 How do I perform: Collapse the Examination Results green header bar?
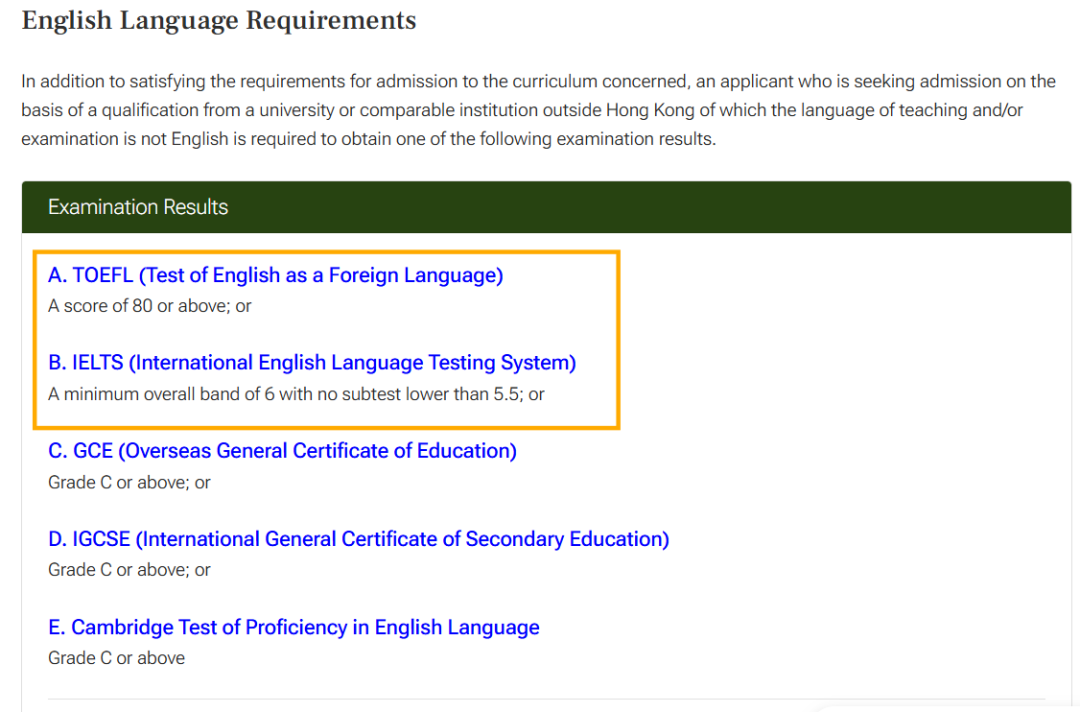[546, 207]
